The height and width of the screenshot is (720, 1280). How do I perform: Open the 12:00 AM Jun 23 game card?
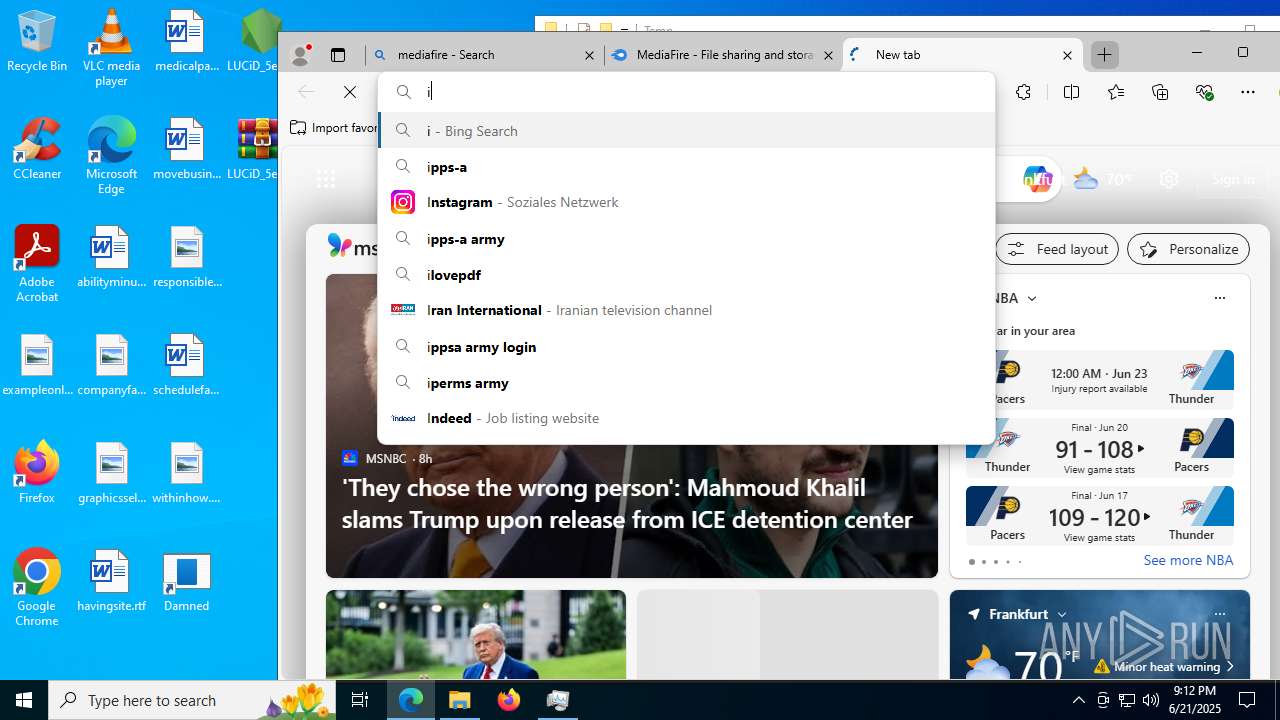point(1099,379)
